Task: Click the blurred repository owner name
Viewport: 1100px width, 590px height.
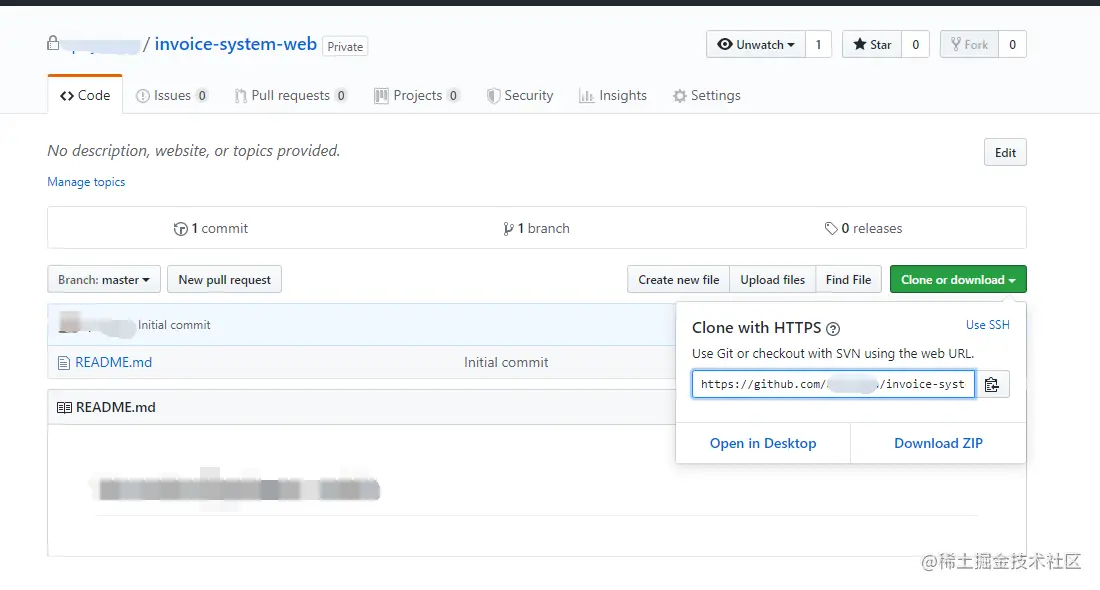Action: click(102, 46)
